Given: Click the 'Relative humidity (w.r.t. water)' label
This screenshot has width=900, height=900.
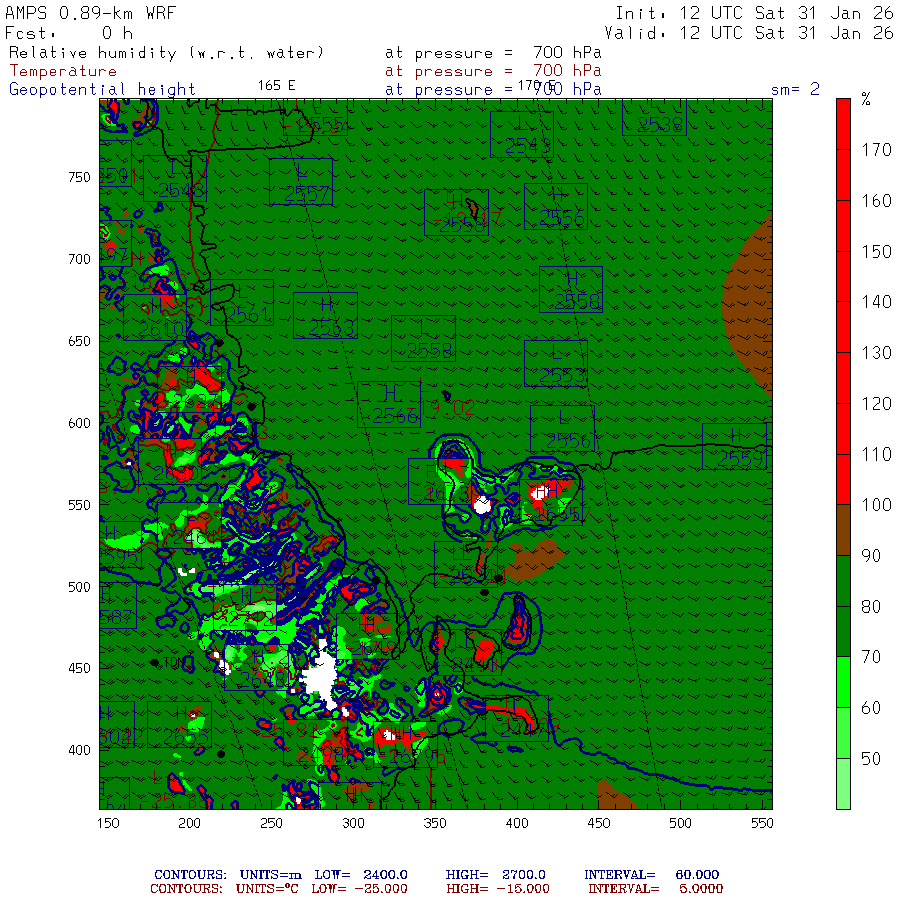Looking at the screenshot, I should (166, 53).
